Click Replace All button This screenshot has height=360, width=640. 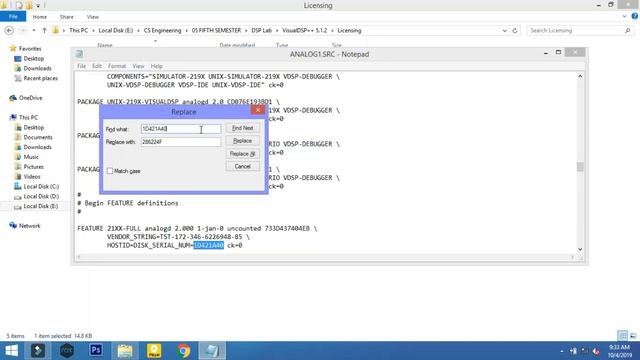click(x=242, y=154)
